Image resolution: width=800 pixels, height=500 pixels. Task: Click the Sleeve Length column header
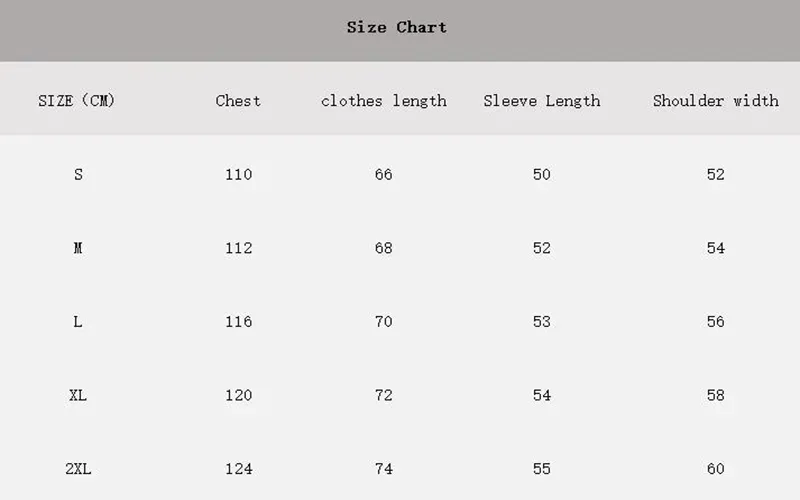542,101
